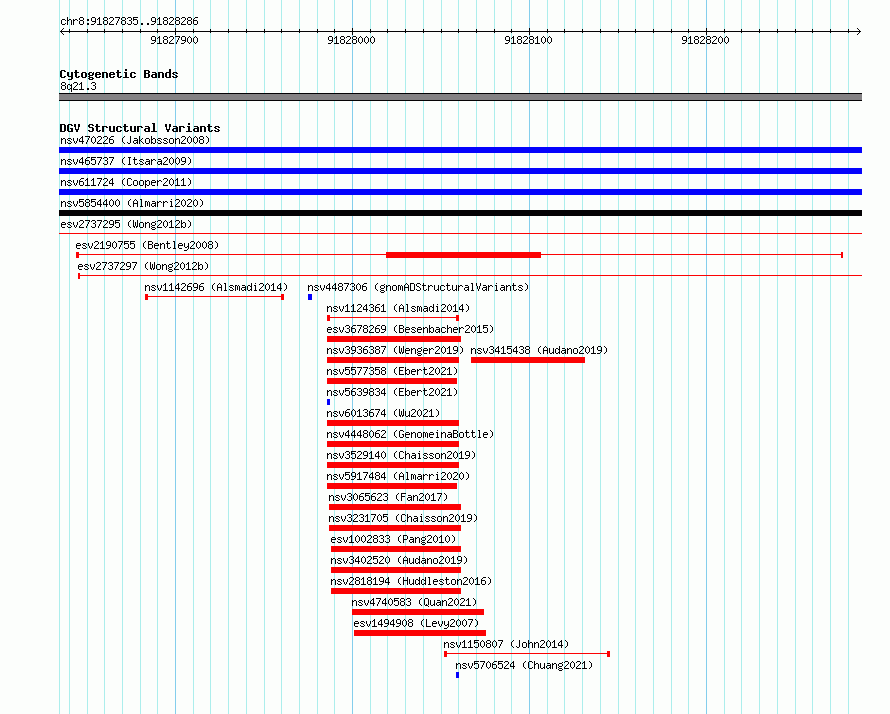
Task: Click the chr8:91827835..91828286 region label
Action: pos(129,21)
